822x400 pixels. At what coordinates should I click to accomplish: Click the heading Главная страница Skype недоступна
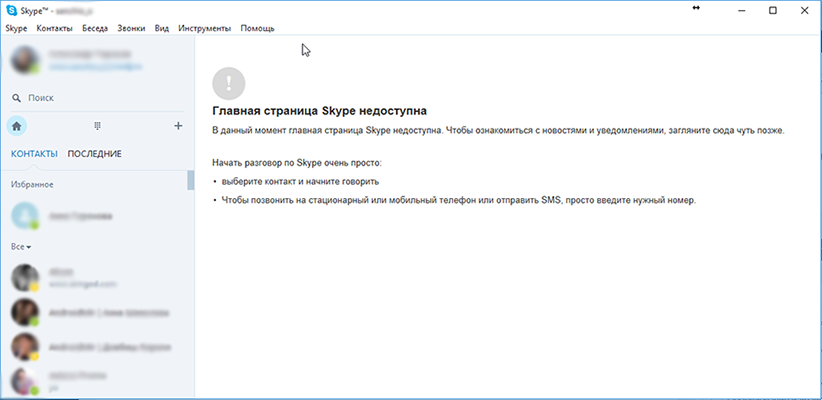pyautogui.click(x=319, y=111)
